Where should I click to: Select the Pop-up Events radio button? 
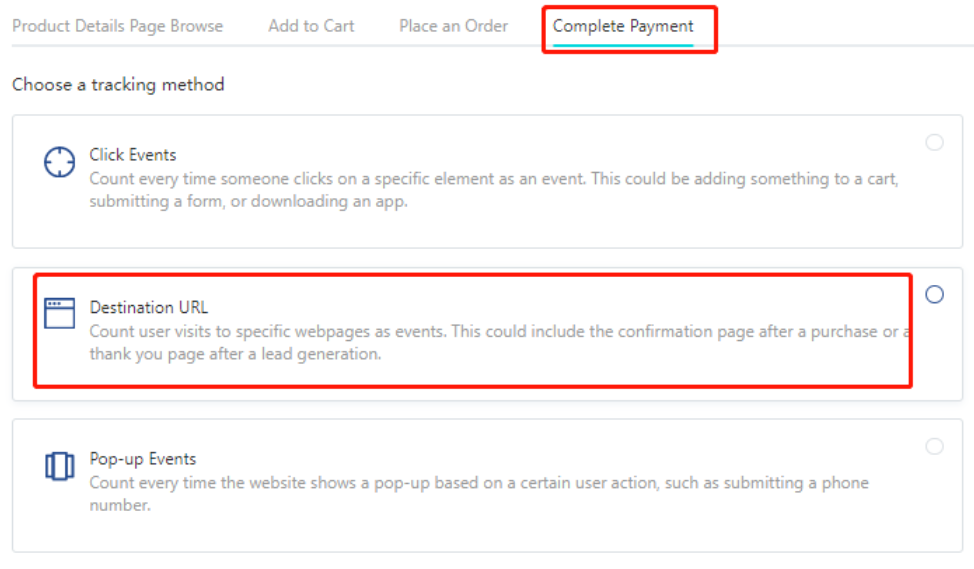(x=934, y=446)
